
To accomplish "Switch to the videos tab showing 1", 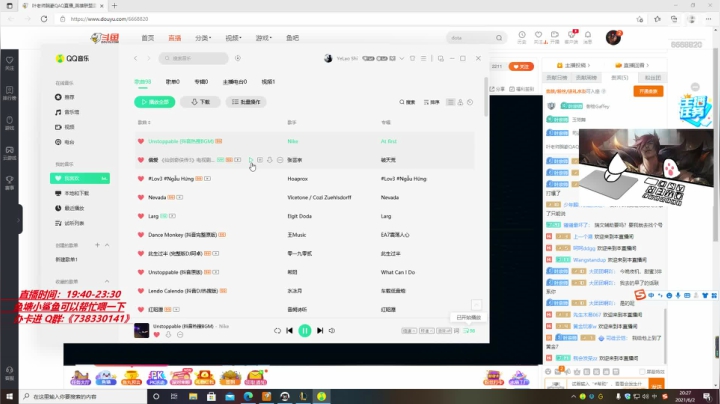I will [x=268, y=82].
